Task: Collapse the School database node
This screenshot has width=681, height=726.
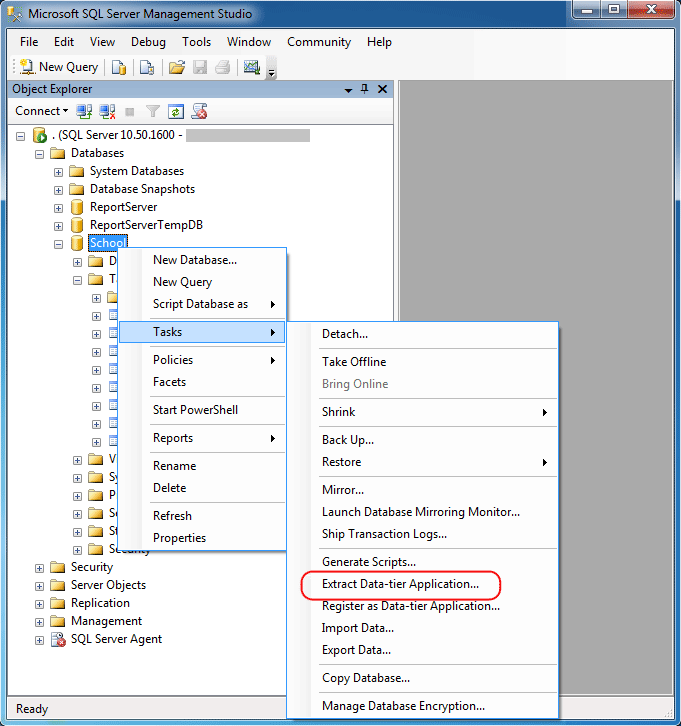Action: (58, 244)
